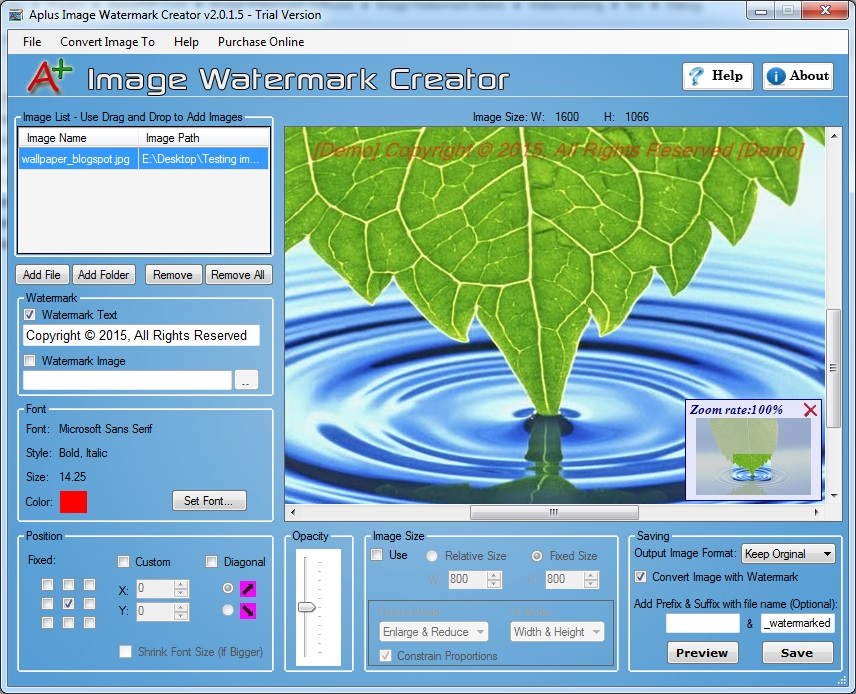The image size is (856, 694).
Task: Edit the _watermarked suffix field
Action: 798,623
